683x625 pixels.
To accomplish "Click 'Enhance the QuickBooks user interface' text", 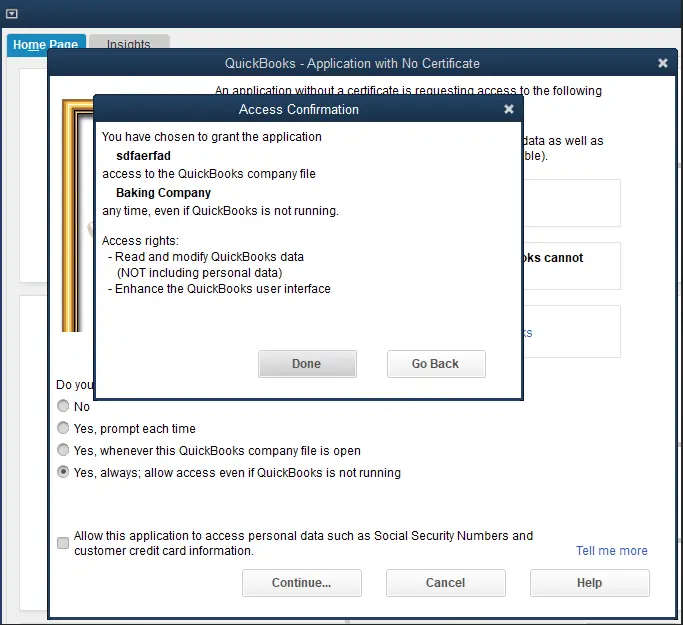I will click(x=223, y=289).
